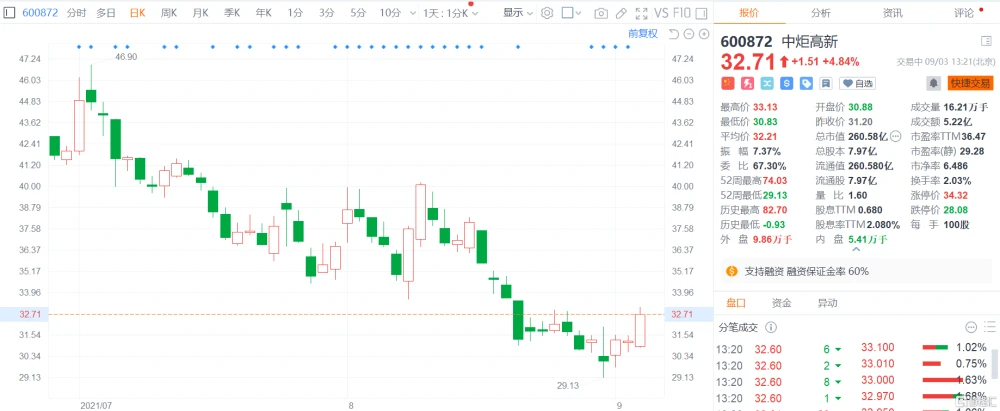1000x411 pixels.
Task: Expand the 显示 display dropdown
Action: point(517,13)
